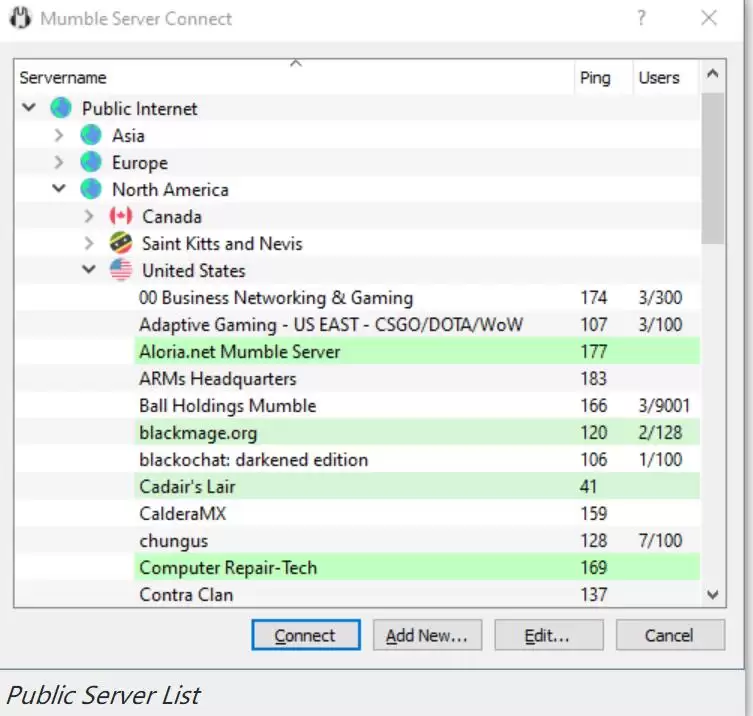
Task: Expand the Canada server list
Action: click(89, 216)
